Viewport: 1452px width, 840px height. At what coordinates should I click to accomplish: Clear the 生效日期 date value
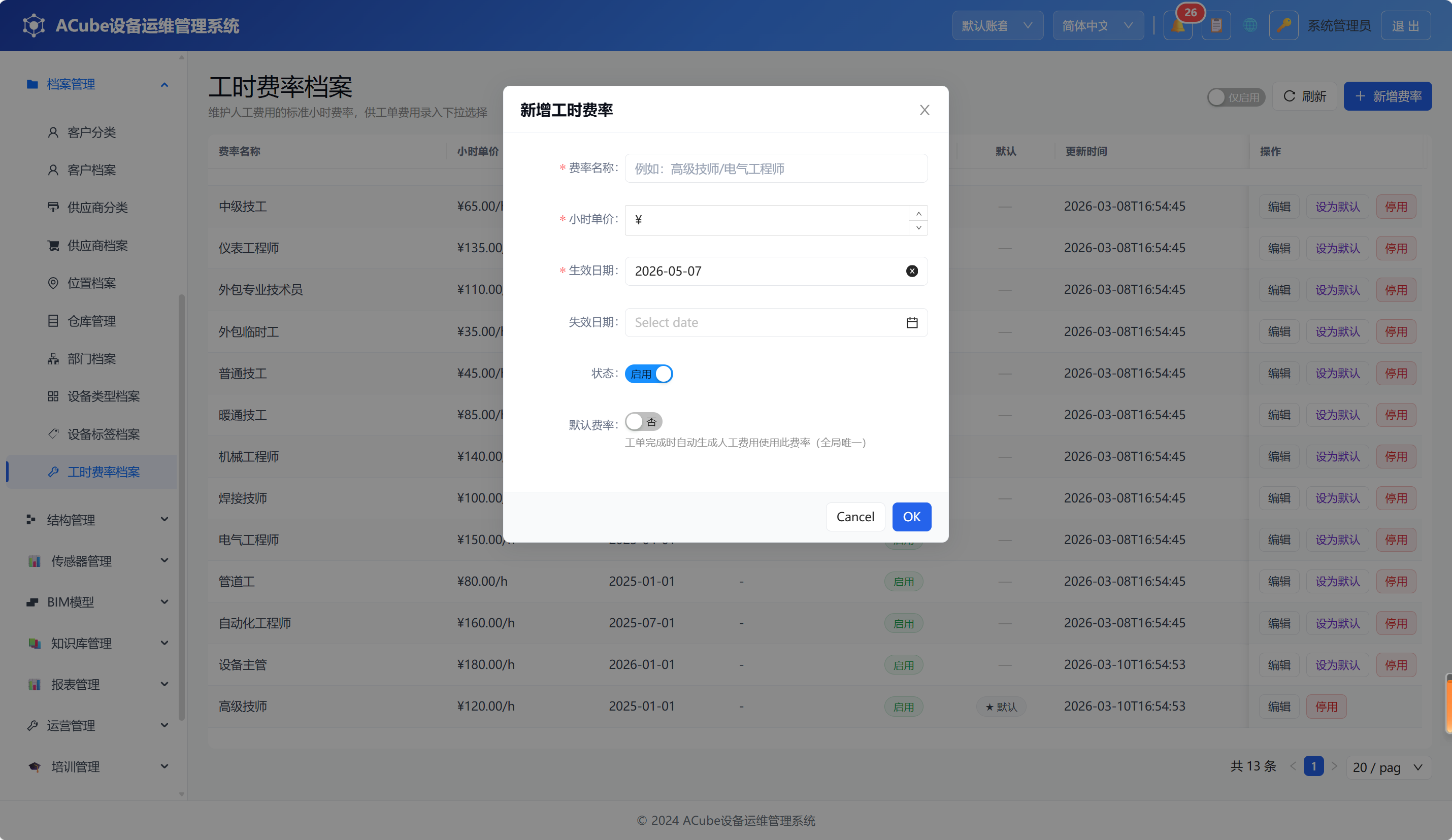(x=911, y=271)
